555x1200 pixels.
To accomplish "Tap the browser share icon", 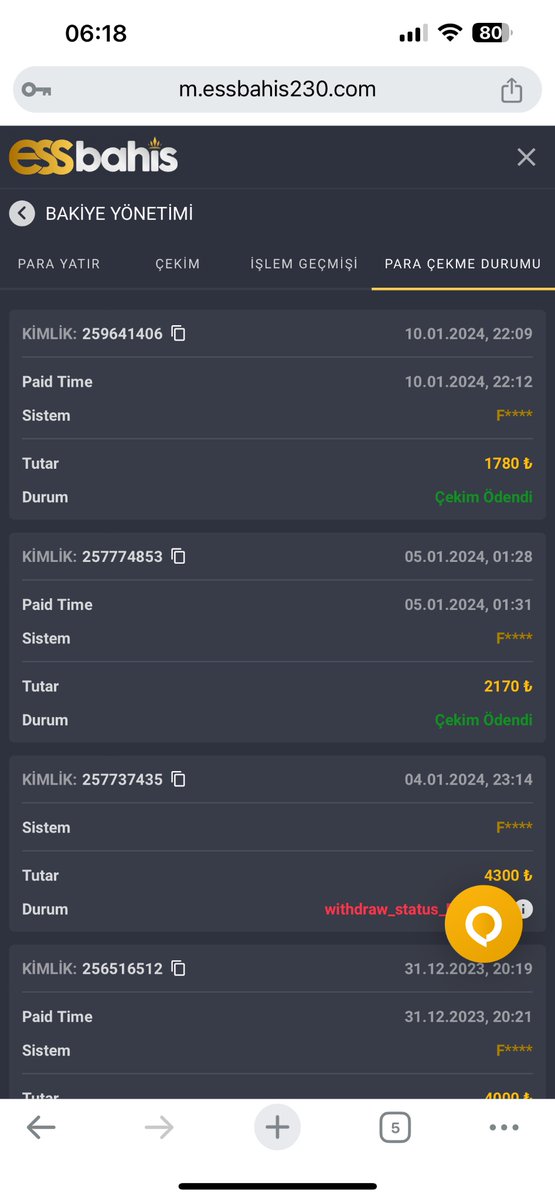I will [511, 90].
